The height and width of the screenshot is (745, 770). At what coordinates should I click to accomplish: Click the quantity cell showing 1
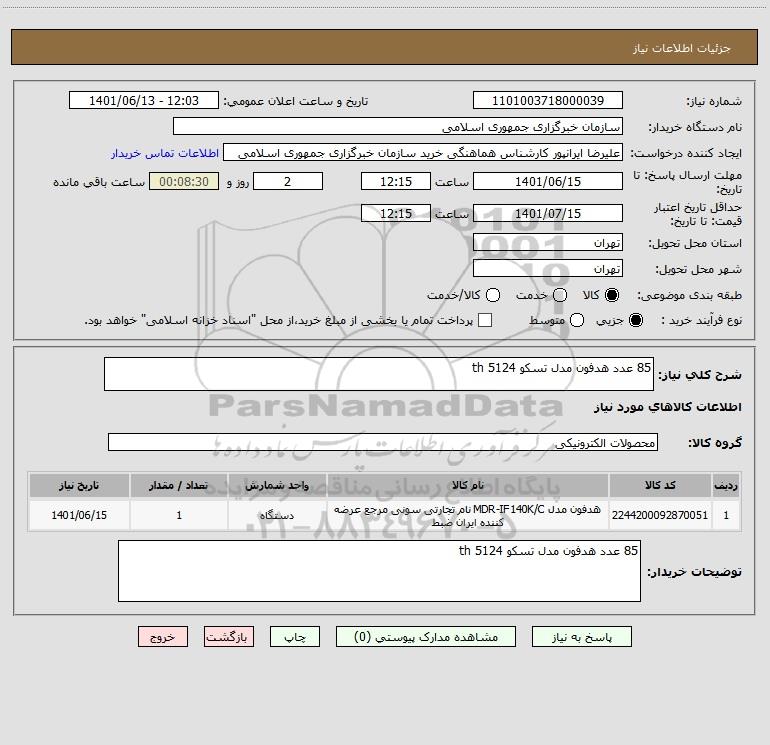click(x=179, y=515)
